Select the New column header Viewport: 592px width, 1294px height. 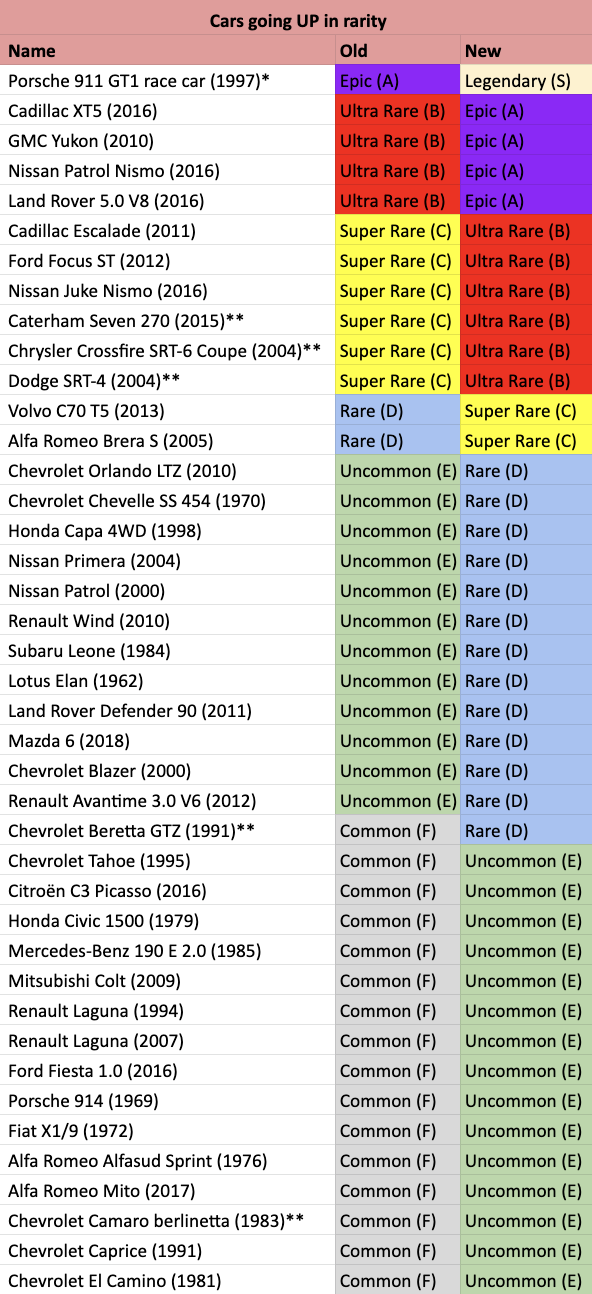click(x=526, y=50)
